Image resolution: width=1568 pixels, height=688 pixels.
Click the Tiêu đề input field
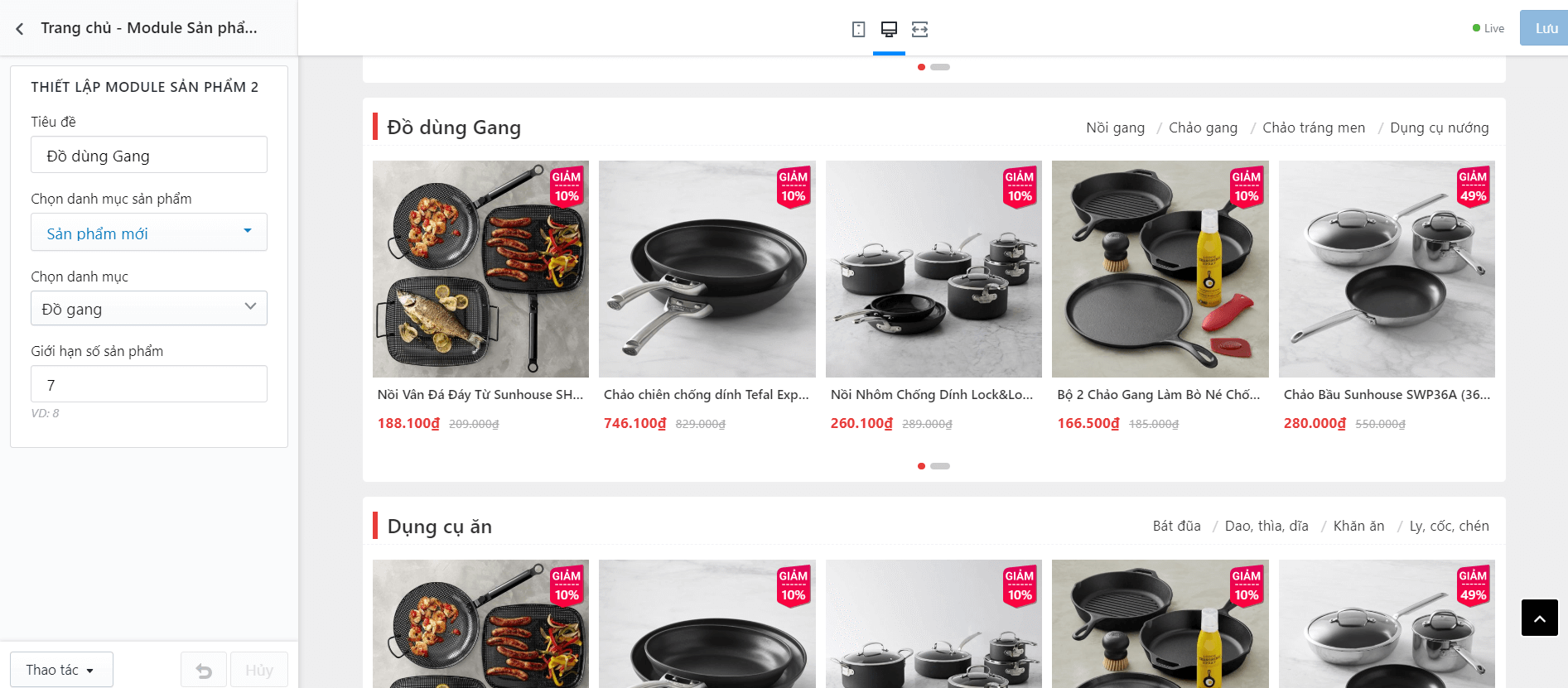(149, 155)
